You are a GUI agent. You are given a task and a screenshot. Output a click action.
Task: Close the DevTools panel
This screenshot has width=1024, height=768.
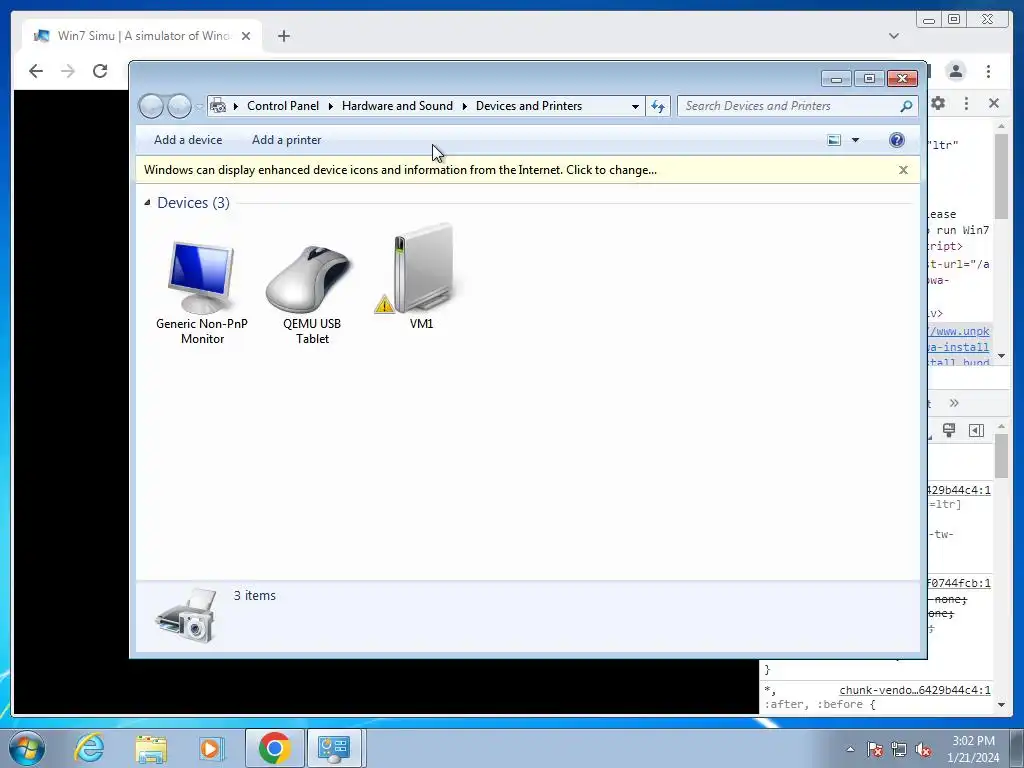[x=993, y=103]
